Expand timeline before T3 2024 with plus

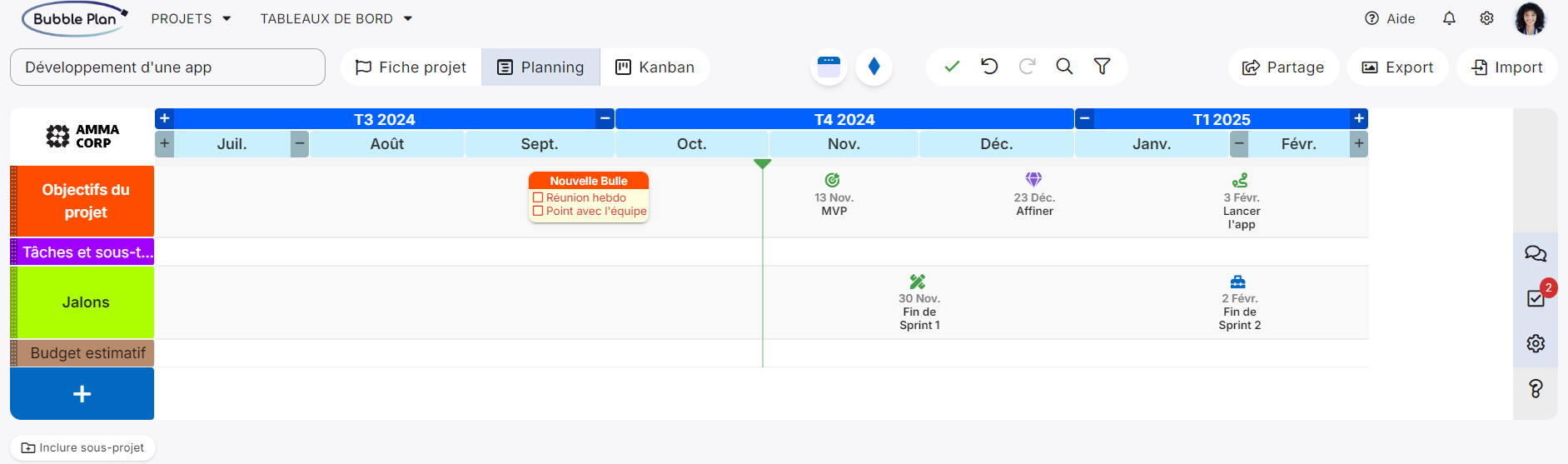tap(165, 118)
